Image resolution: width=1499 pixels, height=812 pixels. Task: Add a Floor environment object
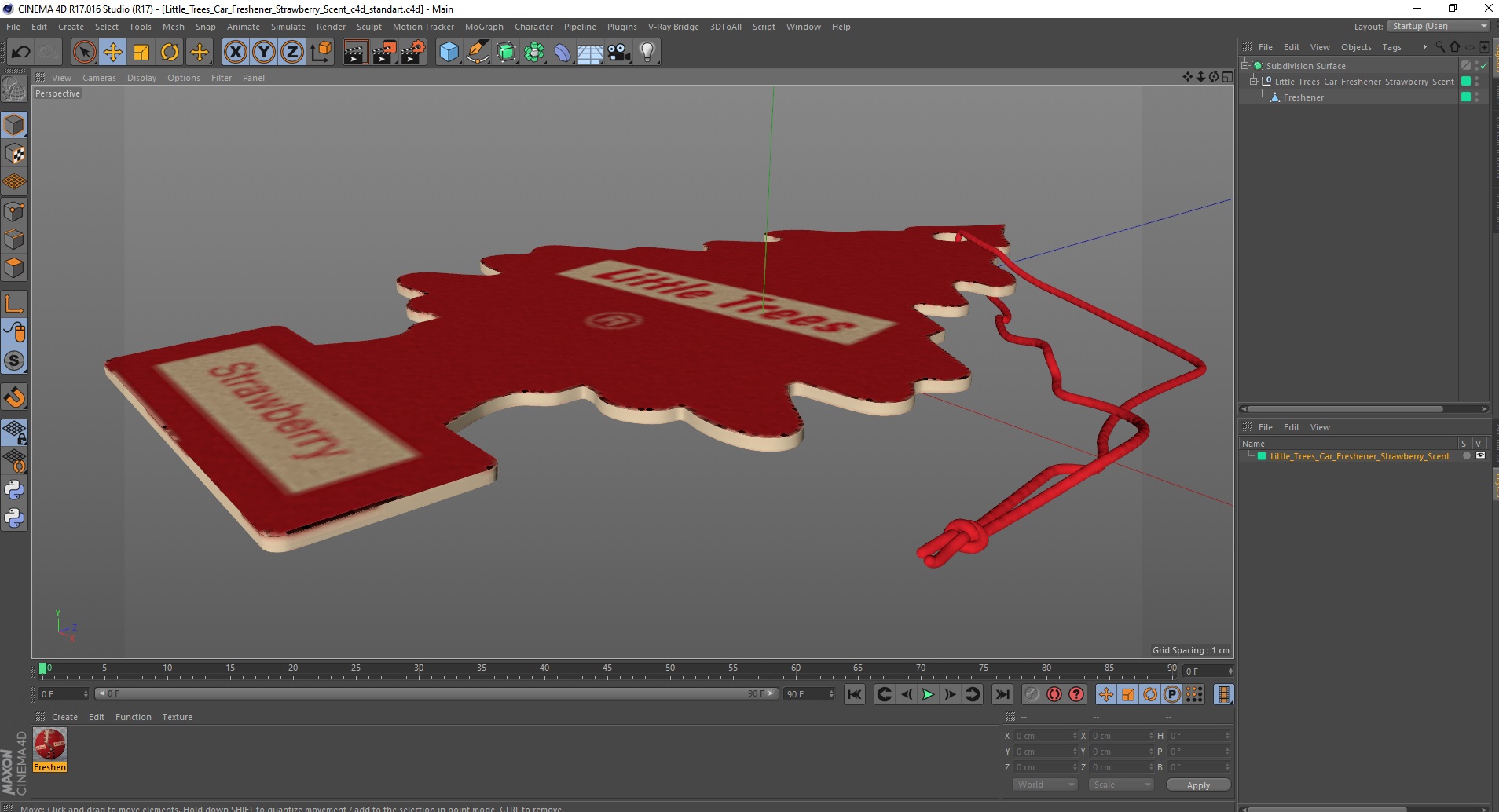[x=591, y=53]
